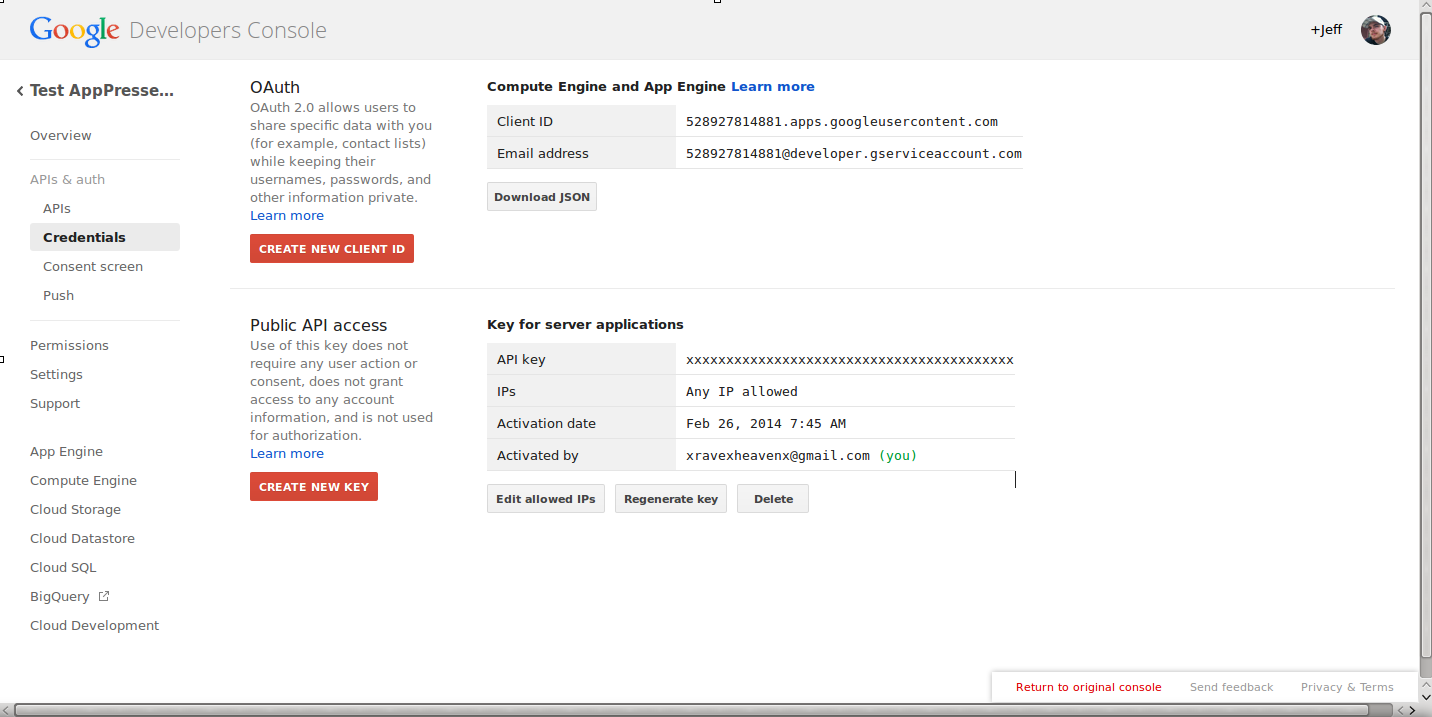The height and width of the screenshot is (717, 1432).
Task: Open the Consent screen page
Action: tap(93, 266)
